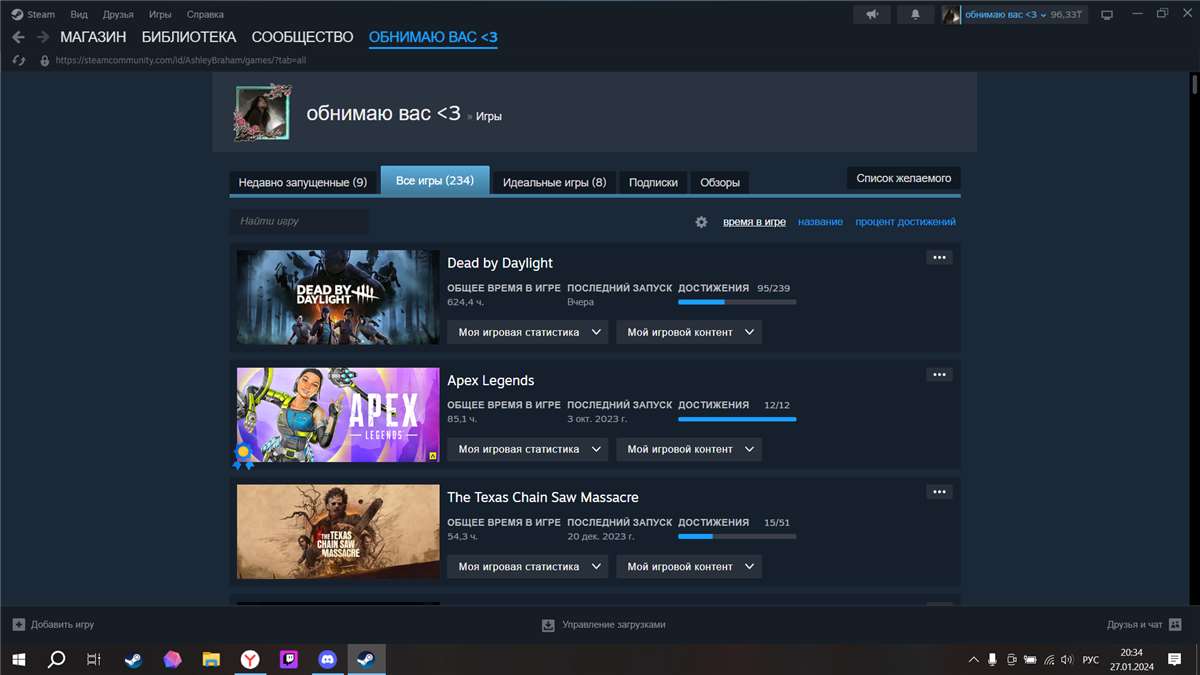Open options menu for Dead by Daylight
This screenshot has height=675, width=1200.
click(939, 257)
